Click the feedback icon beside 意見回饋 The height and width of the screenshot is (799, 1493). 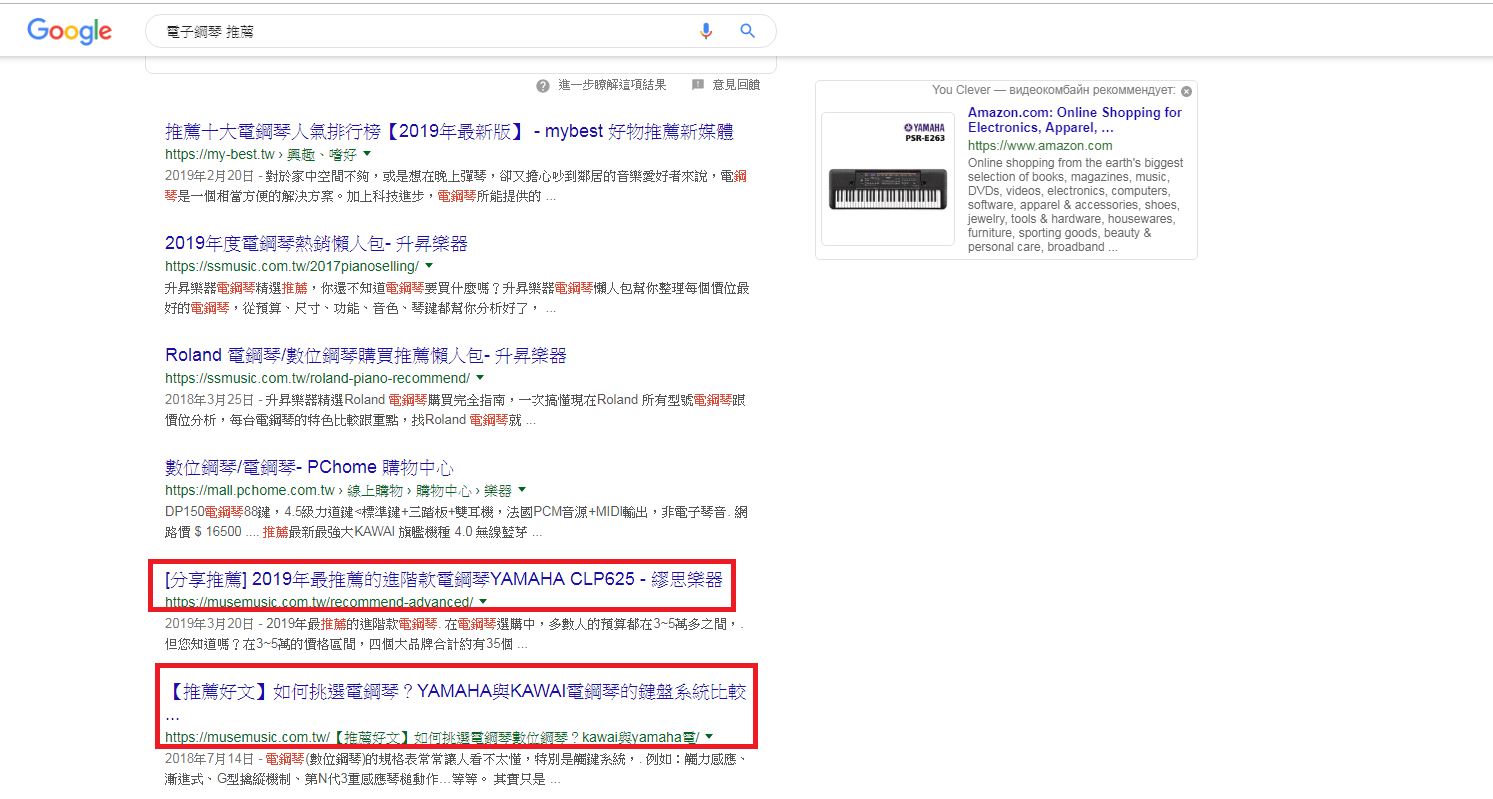(x=698, y=85)
